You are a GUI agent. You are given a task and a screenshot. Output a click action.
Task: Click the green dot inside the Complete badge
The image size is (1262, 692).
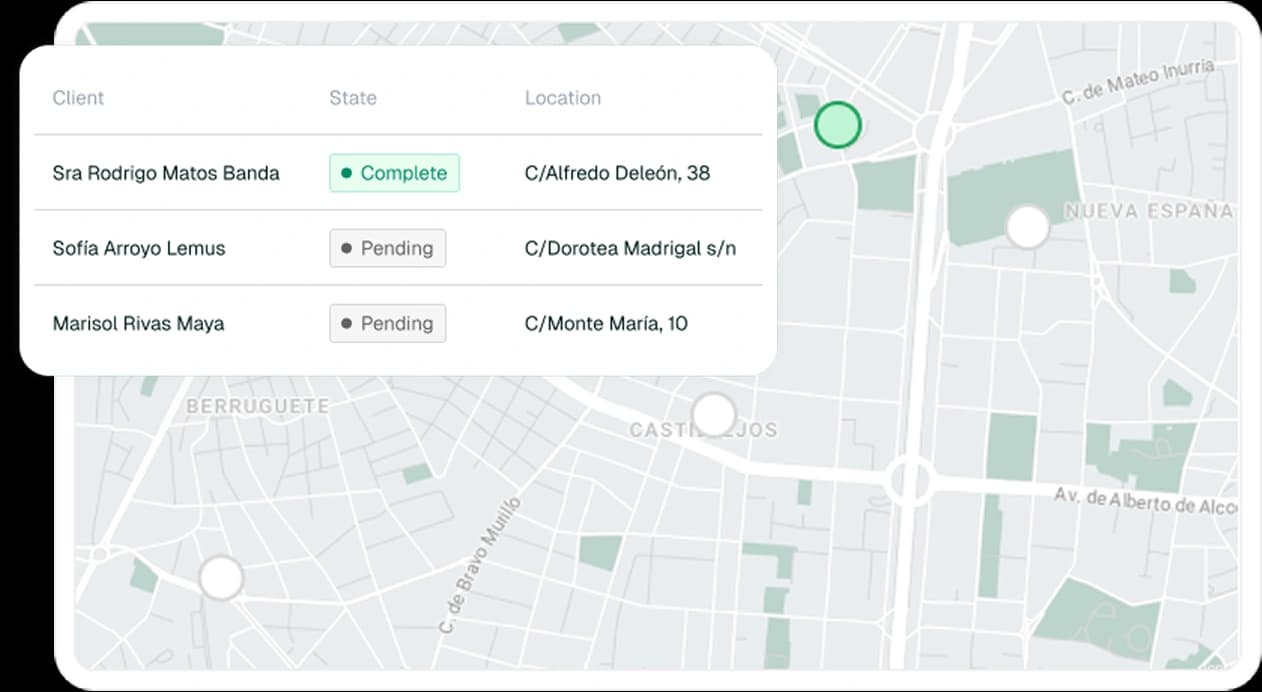click(x=345, y=173)
